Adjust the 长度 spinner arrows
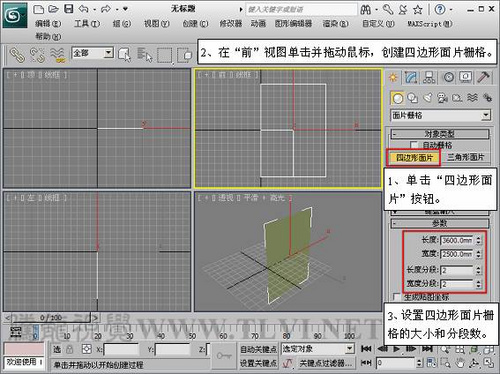The height and width of the screenshot is (374, 500). 479,240
